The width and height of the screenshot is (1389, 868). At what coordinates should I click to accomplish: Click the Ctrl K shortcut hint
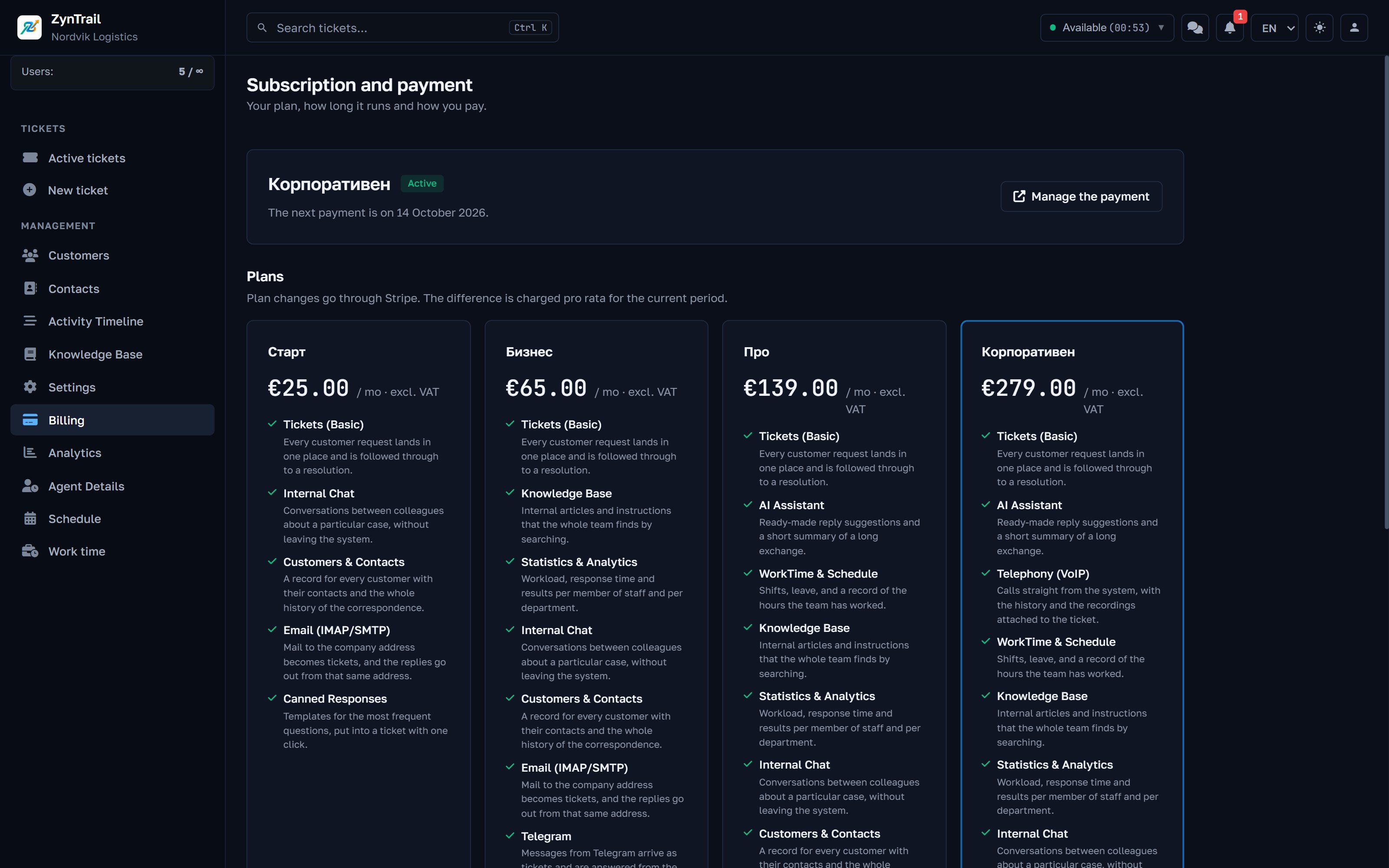(530, 27)
